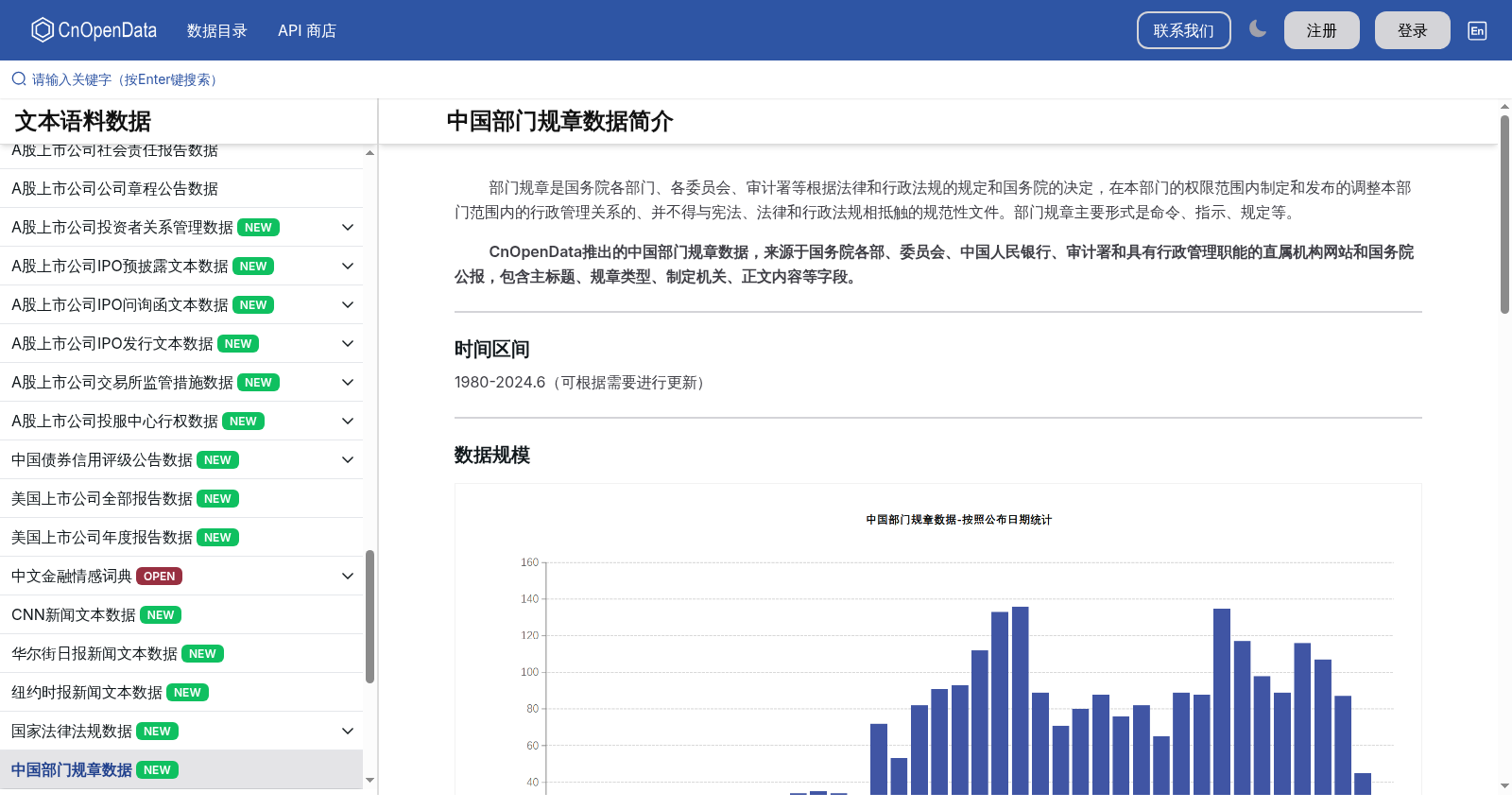Click NEW badge on 国家法律法规数据
The image size is (1512, 810).
pos(157,732)
